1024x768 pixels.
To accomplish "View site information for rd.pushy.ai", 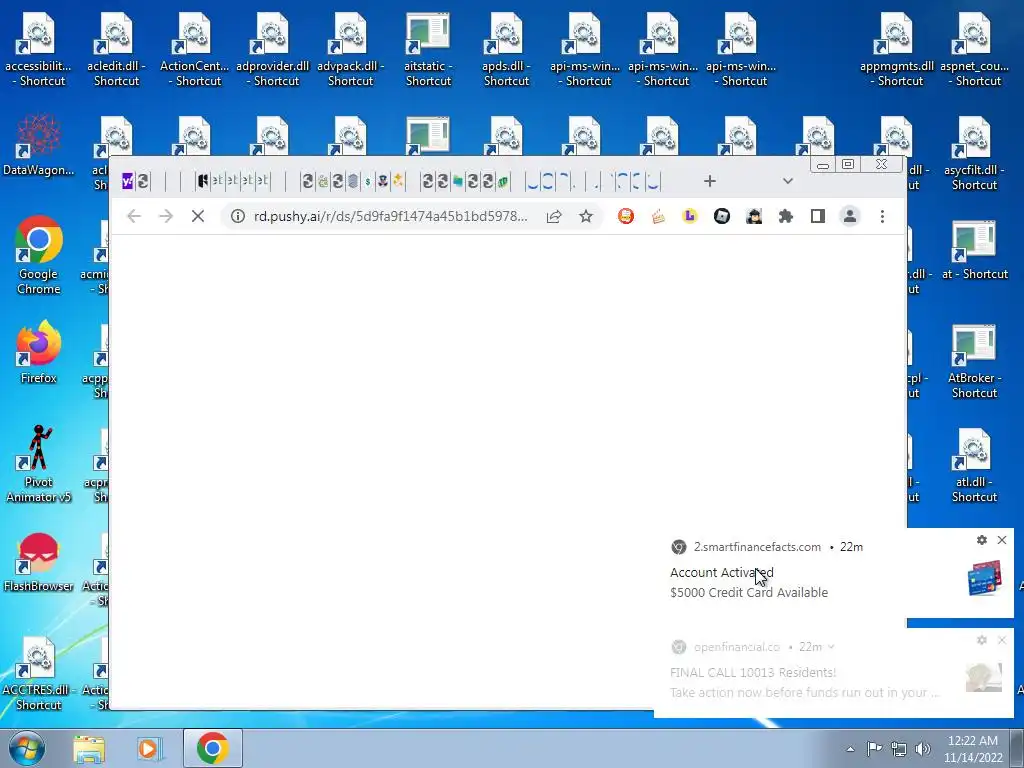I will tap(238, 216).
